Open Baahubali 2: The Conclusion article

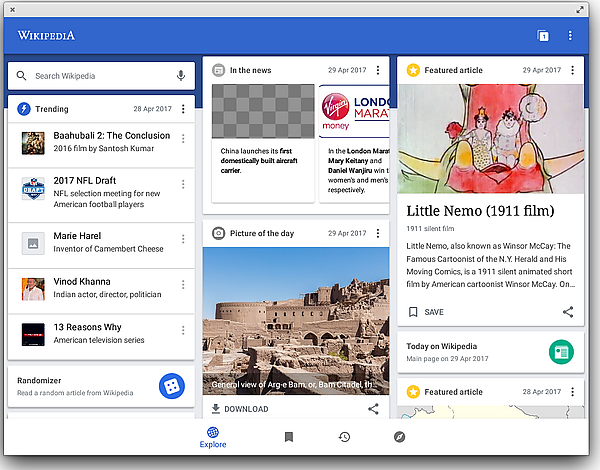(x=101, y=145)
